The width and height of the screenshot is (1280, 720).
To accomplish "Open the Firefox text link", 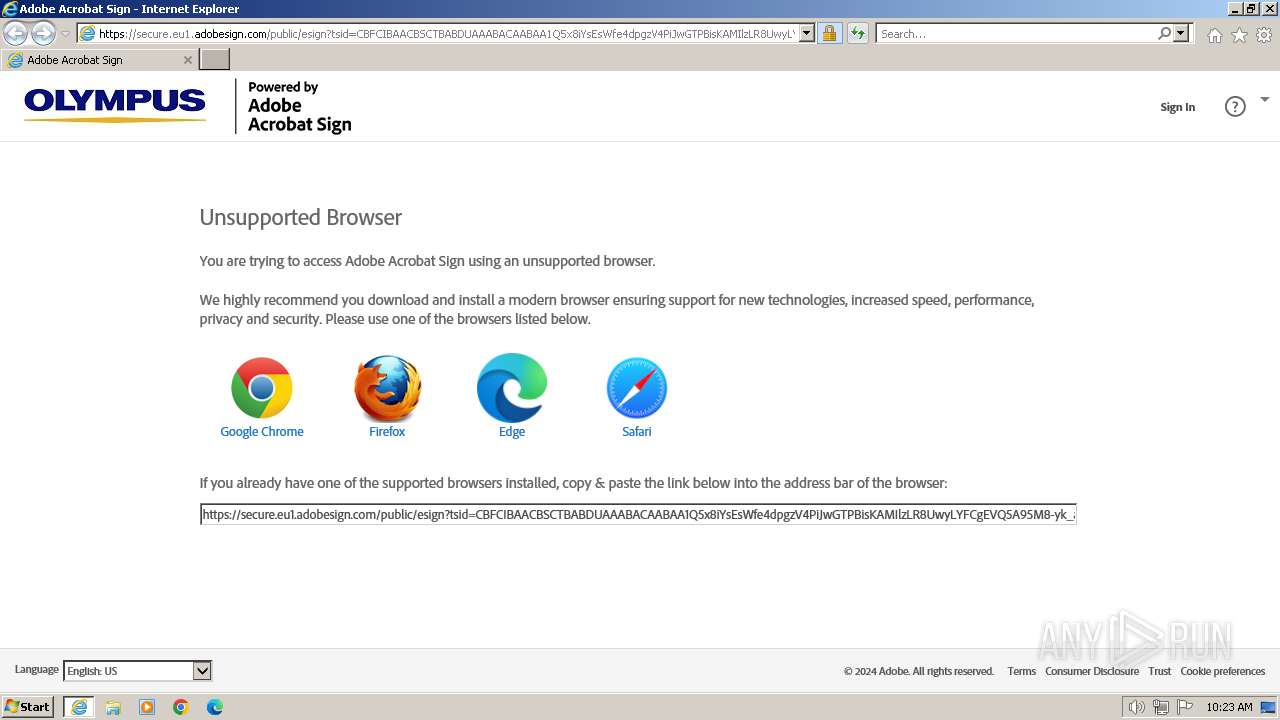I will pos(387,432).
